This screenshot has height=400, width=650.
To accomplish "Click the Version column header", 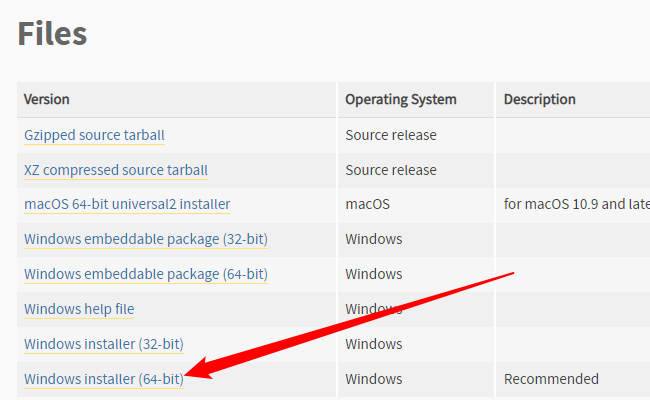I will pos(47,100).
